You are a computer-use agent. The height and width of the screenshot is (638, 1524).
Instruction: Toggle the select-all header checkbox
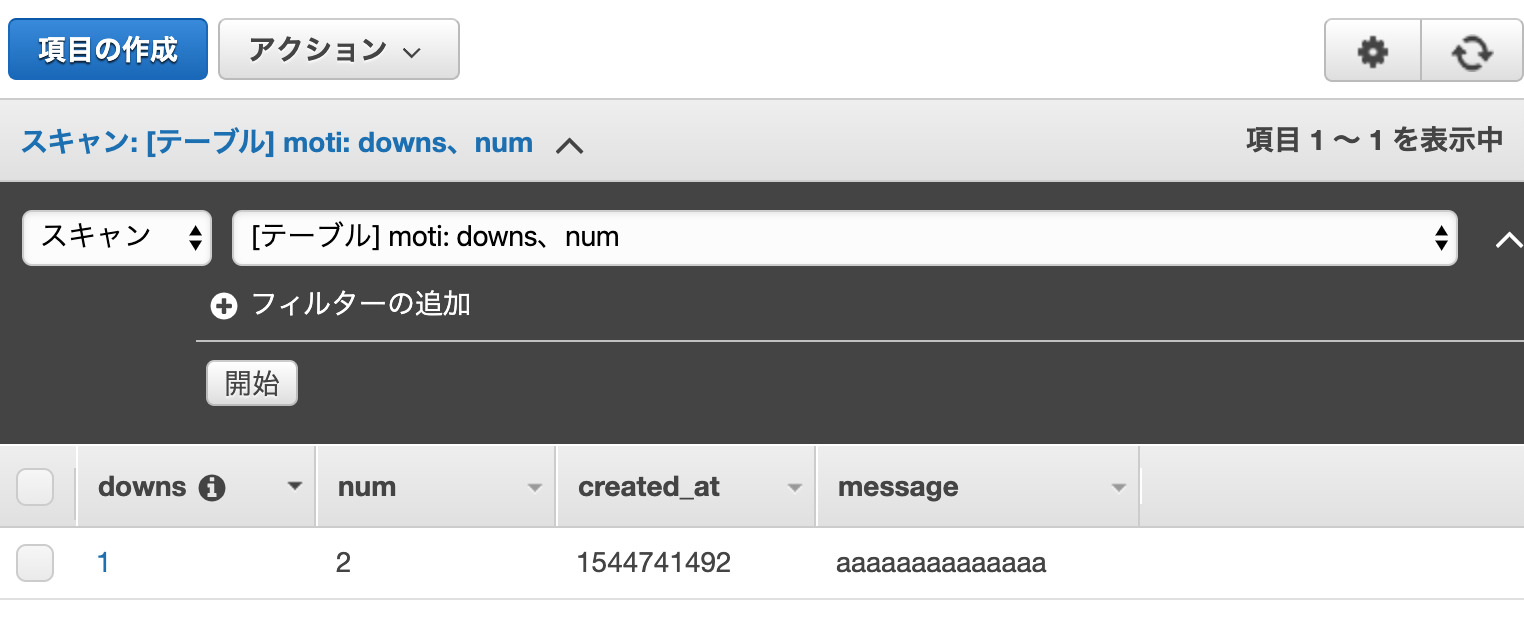click(x=35, y=487)
